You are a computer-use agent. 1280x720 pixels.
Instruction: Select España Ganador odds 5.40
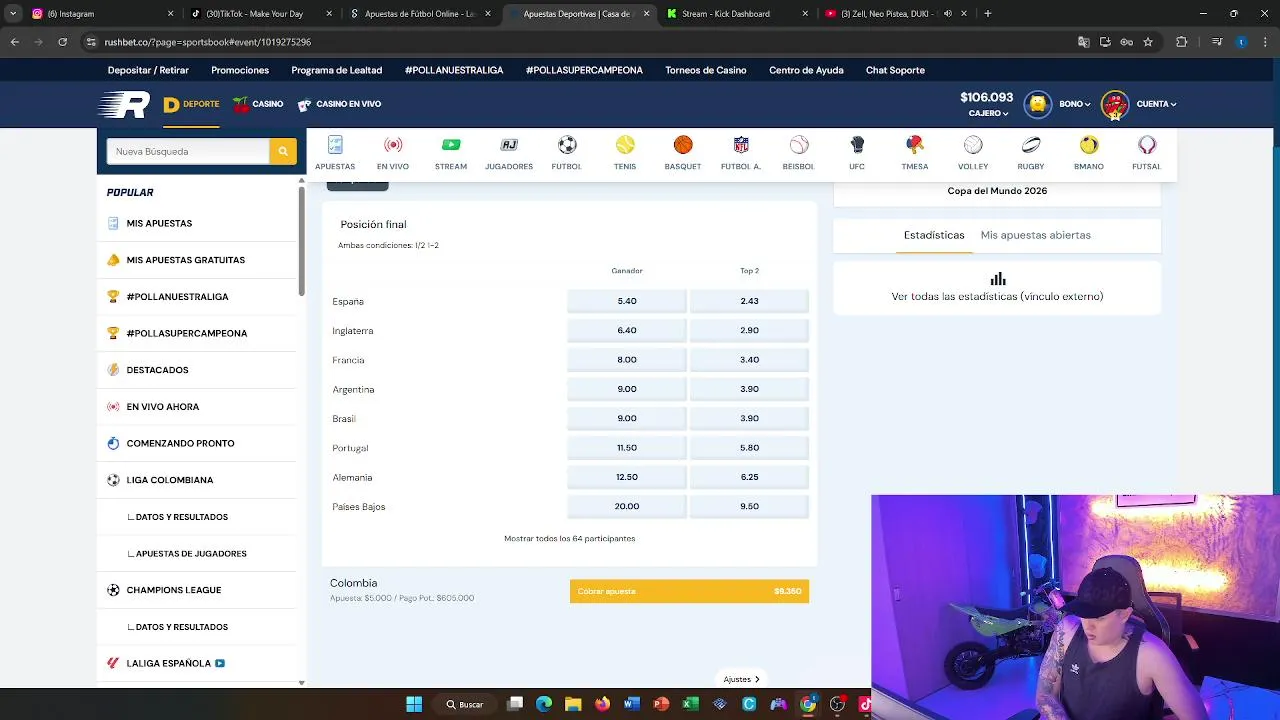(x=627, y=301)
